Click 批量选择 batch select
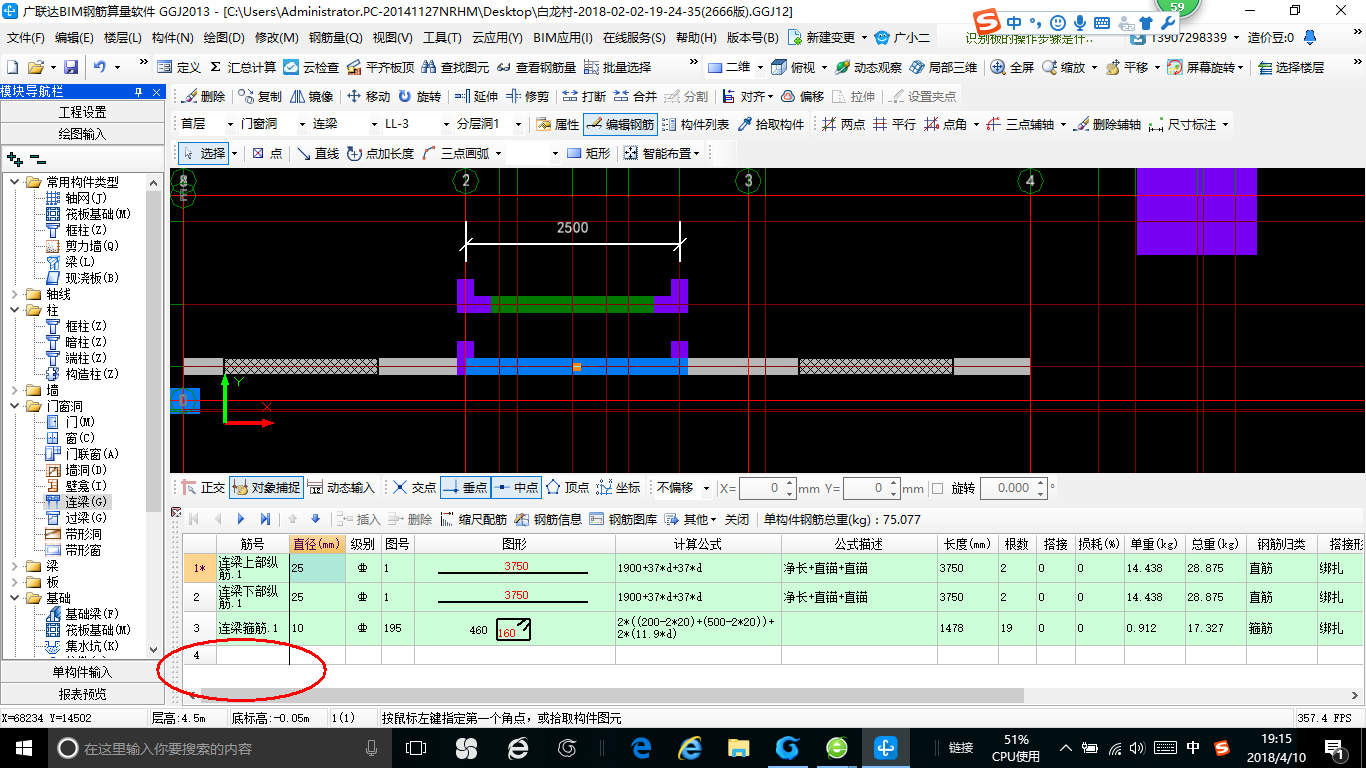This screenshot has width=1366, height=768. 617,67
